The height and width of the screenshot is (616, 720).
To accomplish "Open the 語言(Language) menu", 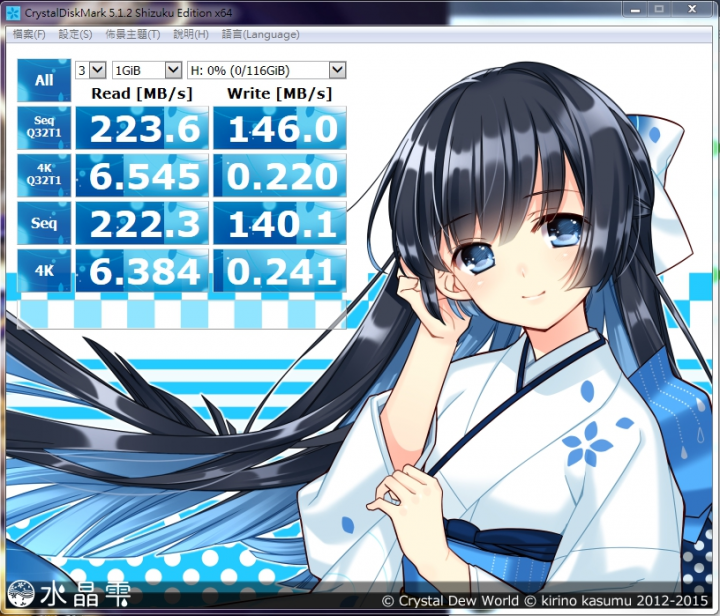I will (x=260, y=34).
